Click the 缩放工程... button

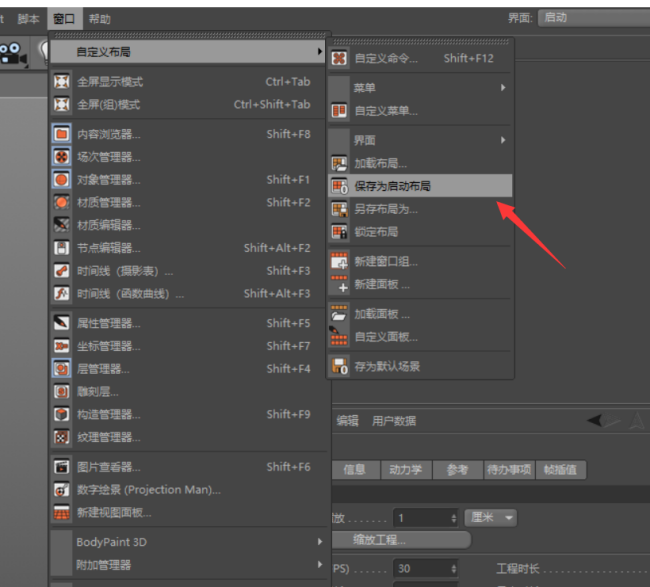(400, 540)
